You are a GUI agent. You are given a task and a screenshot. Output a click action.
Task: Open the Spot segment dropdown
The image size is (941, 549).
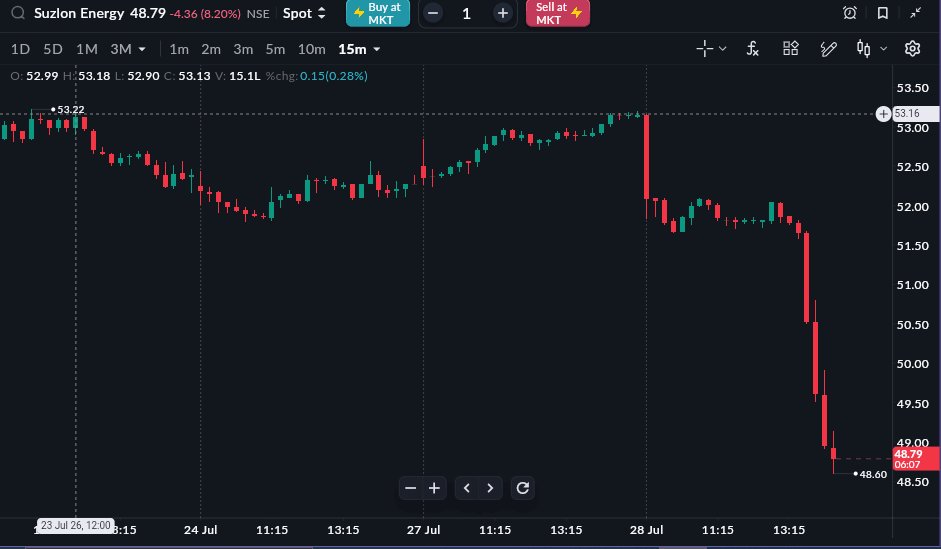click(304, 13)
